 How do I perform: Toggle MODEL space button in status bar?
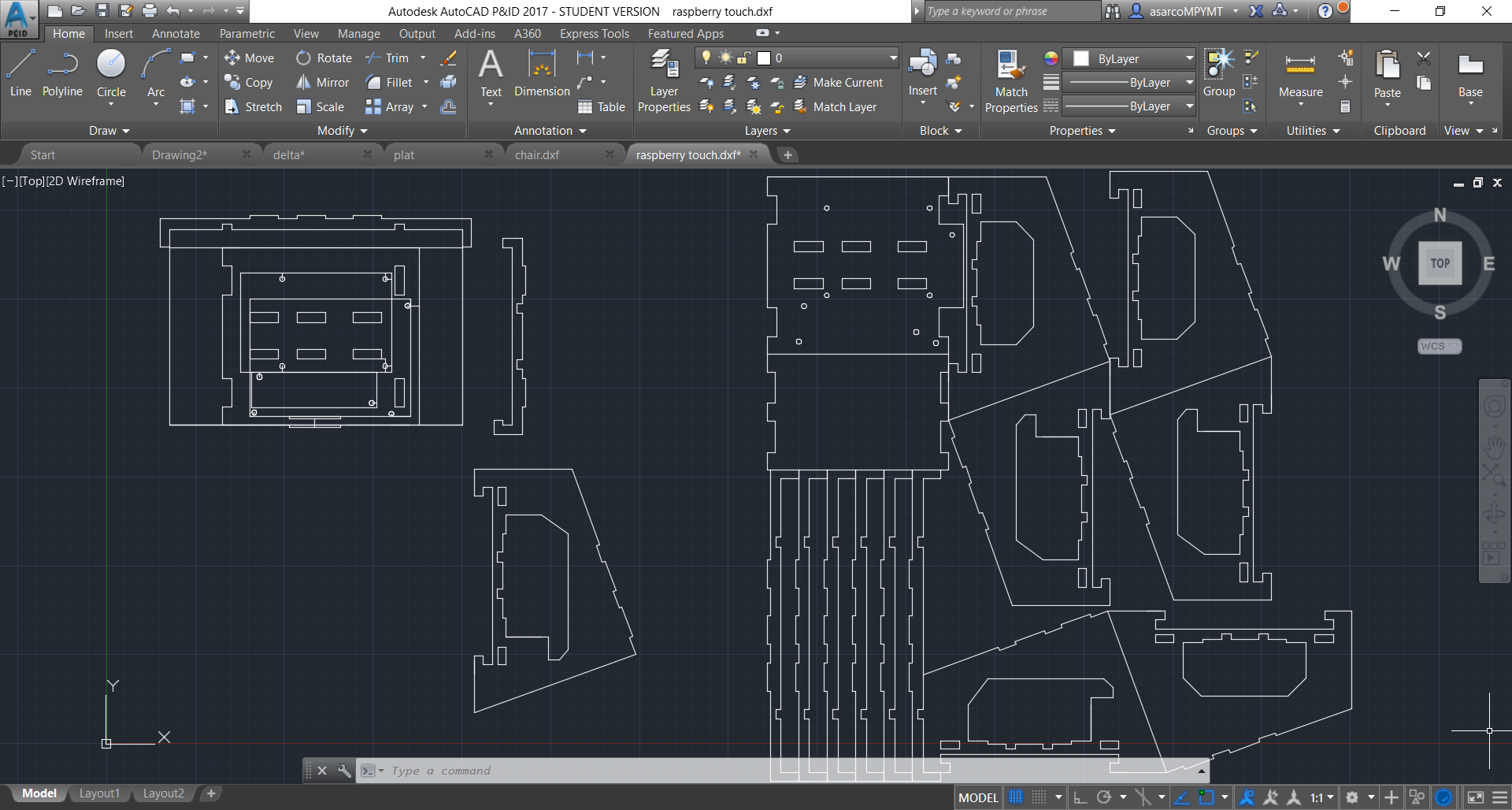tap(978, 797)
